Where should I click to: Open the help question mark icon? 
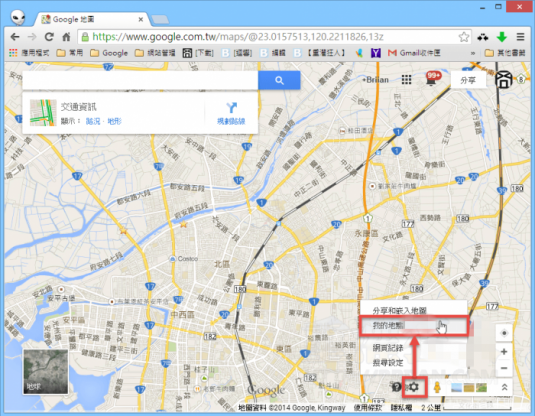click(x=396, y=387)
